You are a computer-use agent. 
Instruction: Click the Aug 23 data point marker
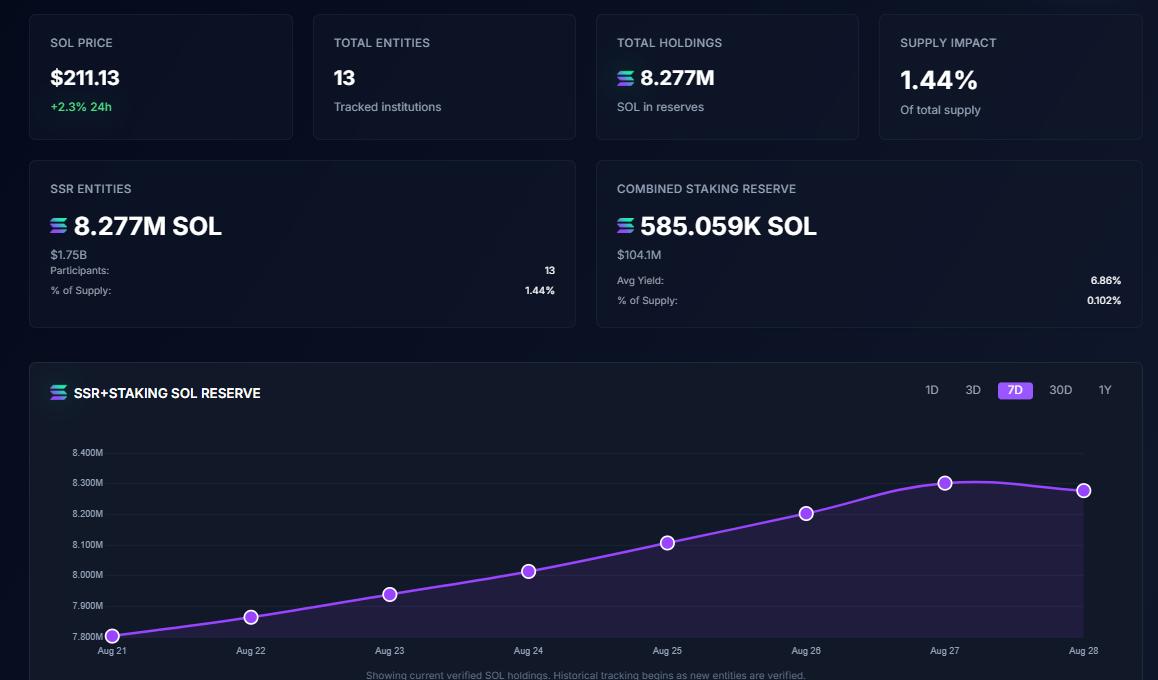click(x=390, y=594)
